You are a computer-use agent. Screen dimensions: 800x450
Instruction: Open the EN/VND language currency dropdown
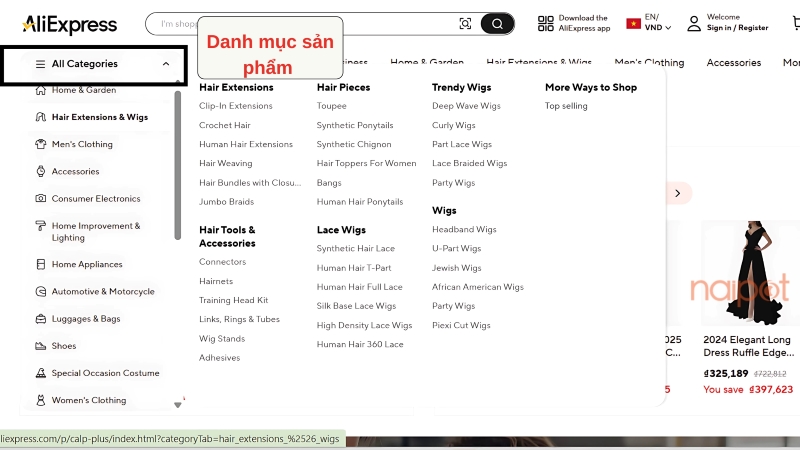tap(657, 23)
